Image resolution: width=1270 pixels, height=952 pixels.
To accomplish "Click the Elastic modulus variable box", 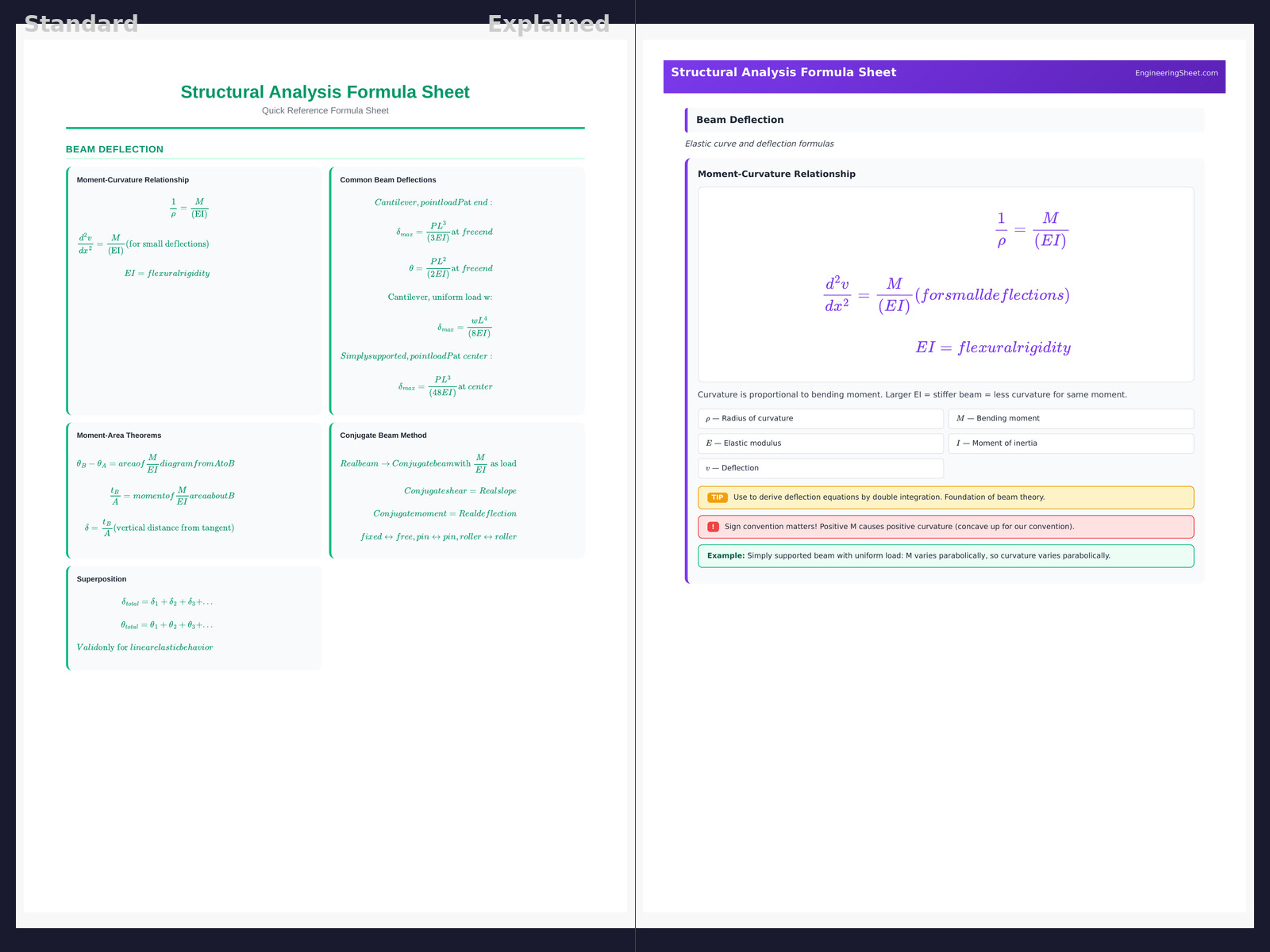I will 820,443.
